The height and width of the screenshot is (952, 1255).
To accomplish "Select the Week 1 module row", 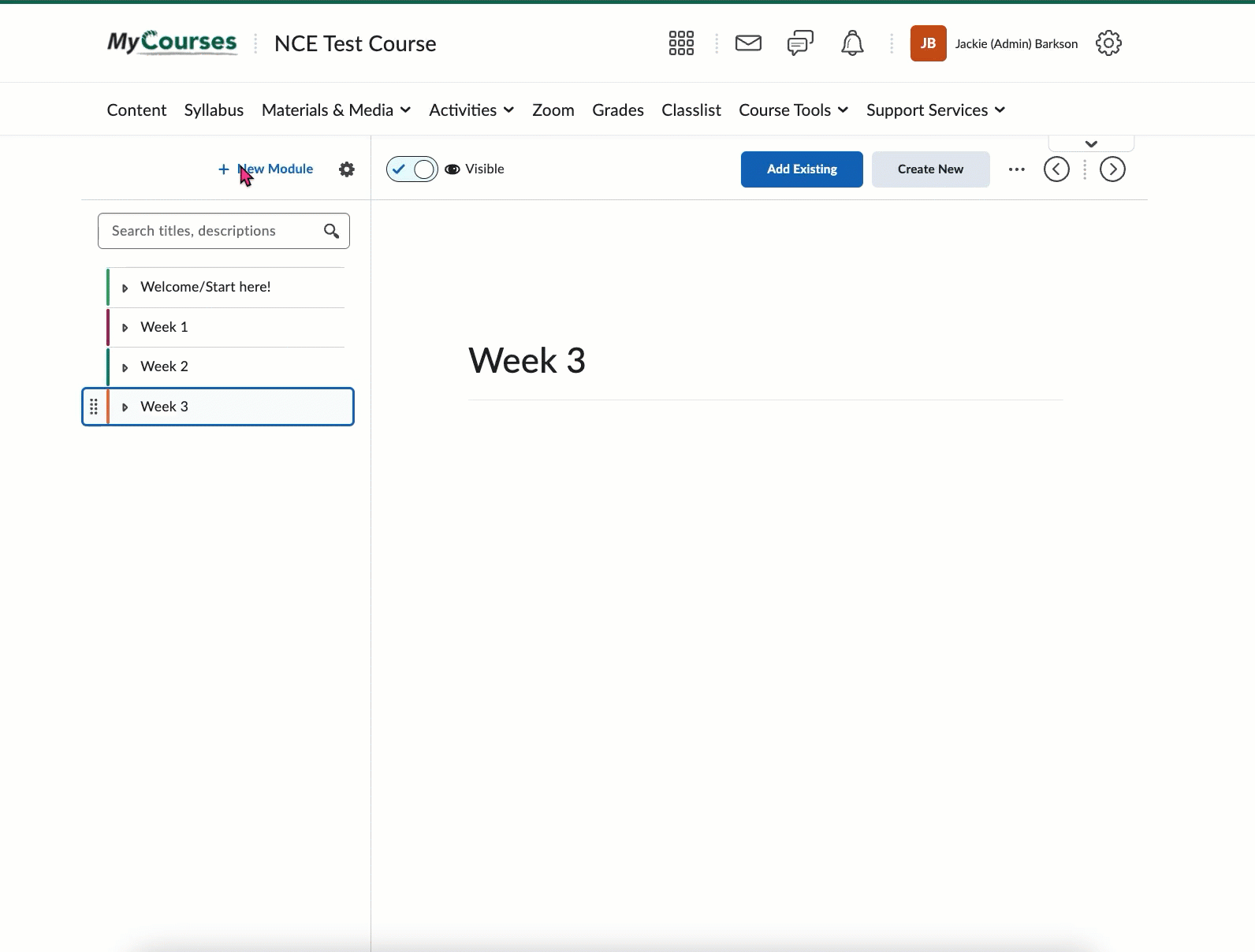I will coord(226,327).
